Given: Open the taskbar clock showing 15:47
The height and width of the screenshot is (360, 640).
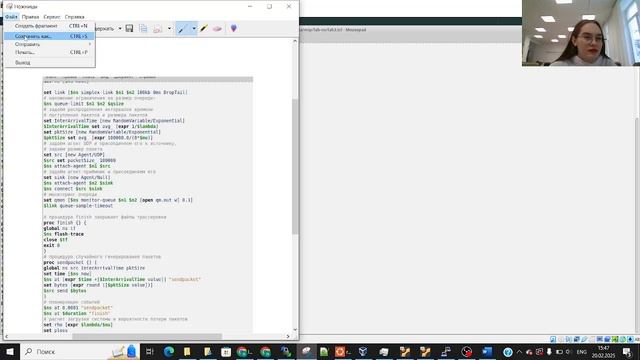Looking at the screenshot, I should pyautogui.click(x=604, y=352).
